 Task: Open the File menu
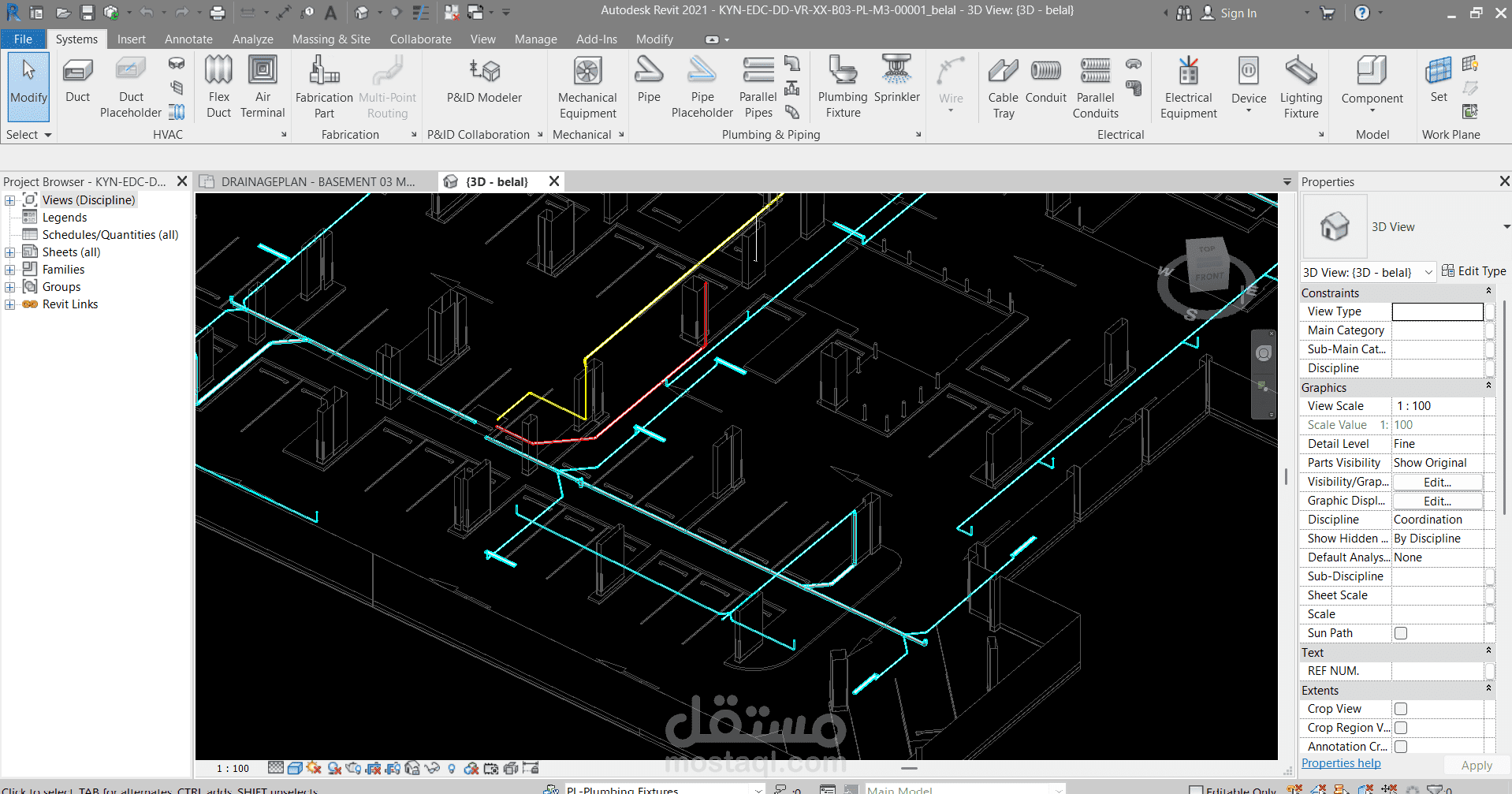[x=23, y=39]
